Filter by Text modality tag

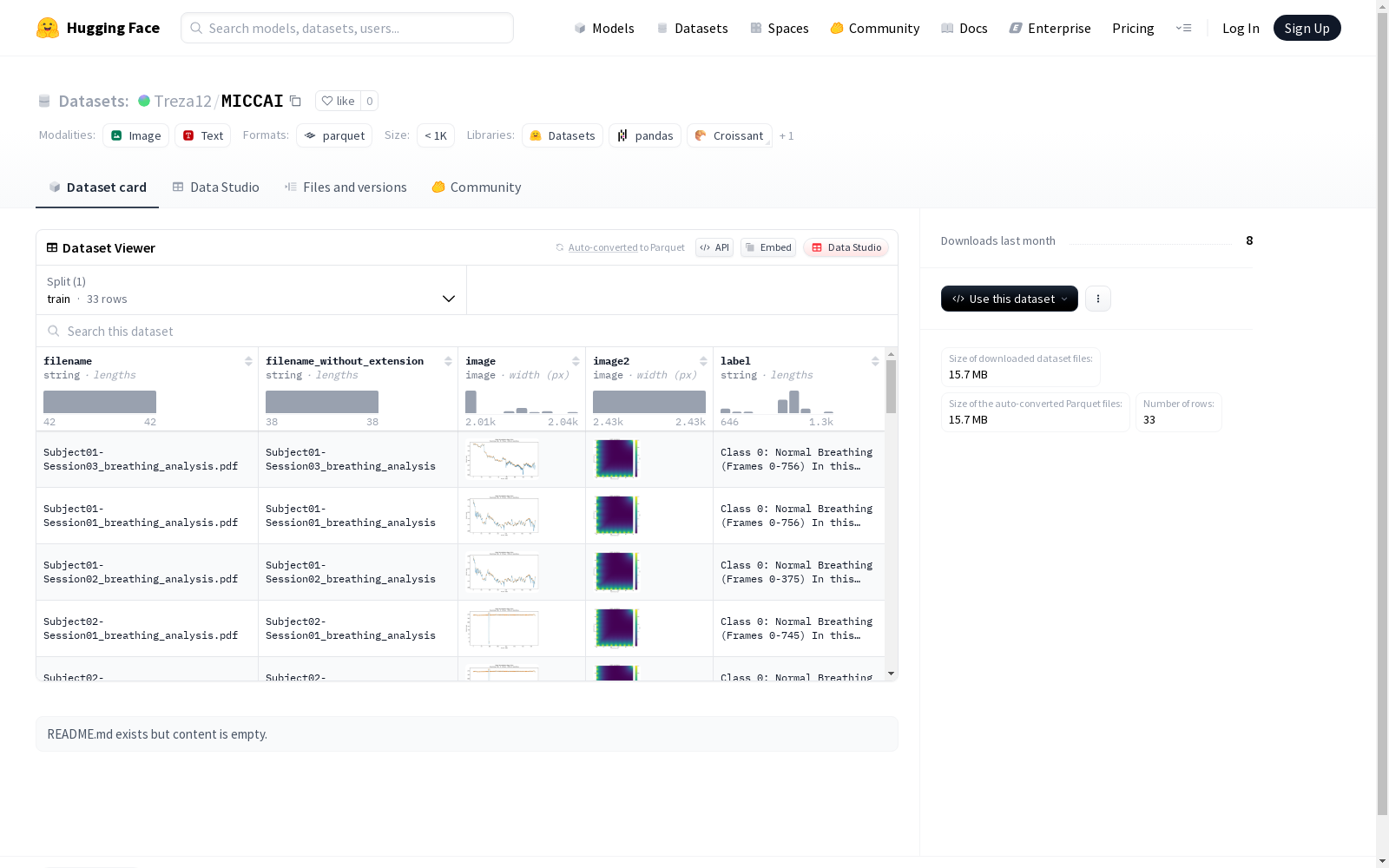point(203,135)
